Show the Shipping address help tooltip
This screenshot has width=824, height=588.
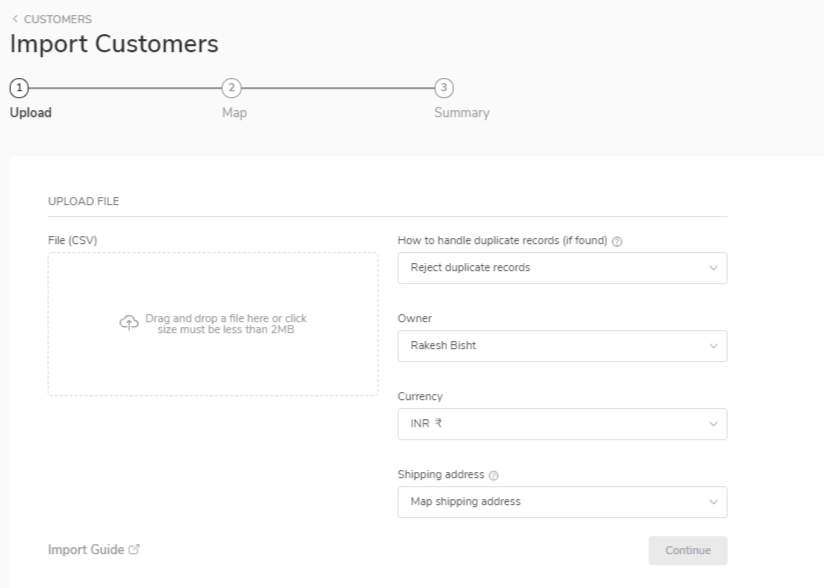[x=494, y=475]
